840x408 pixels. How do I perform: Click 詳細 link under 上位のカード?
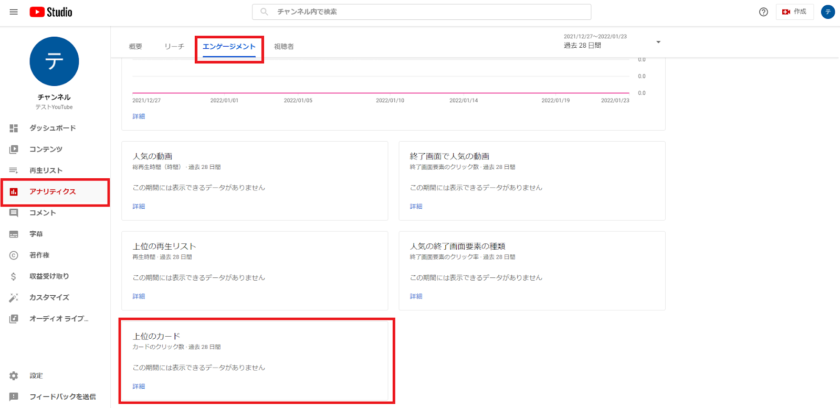139,386
